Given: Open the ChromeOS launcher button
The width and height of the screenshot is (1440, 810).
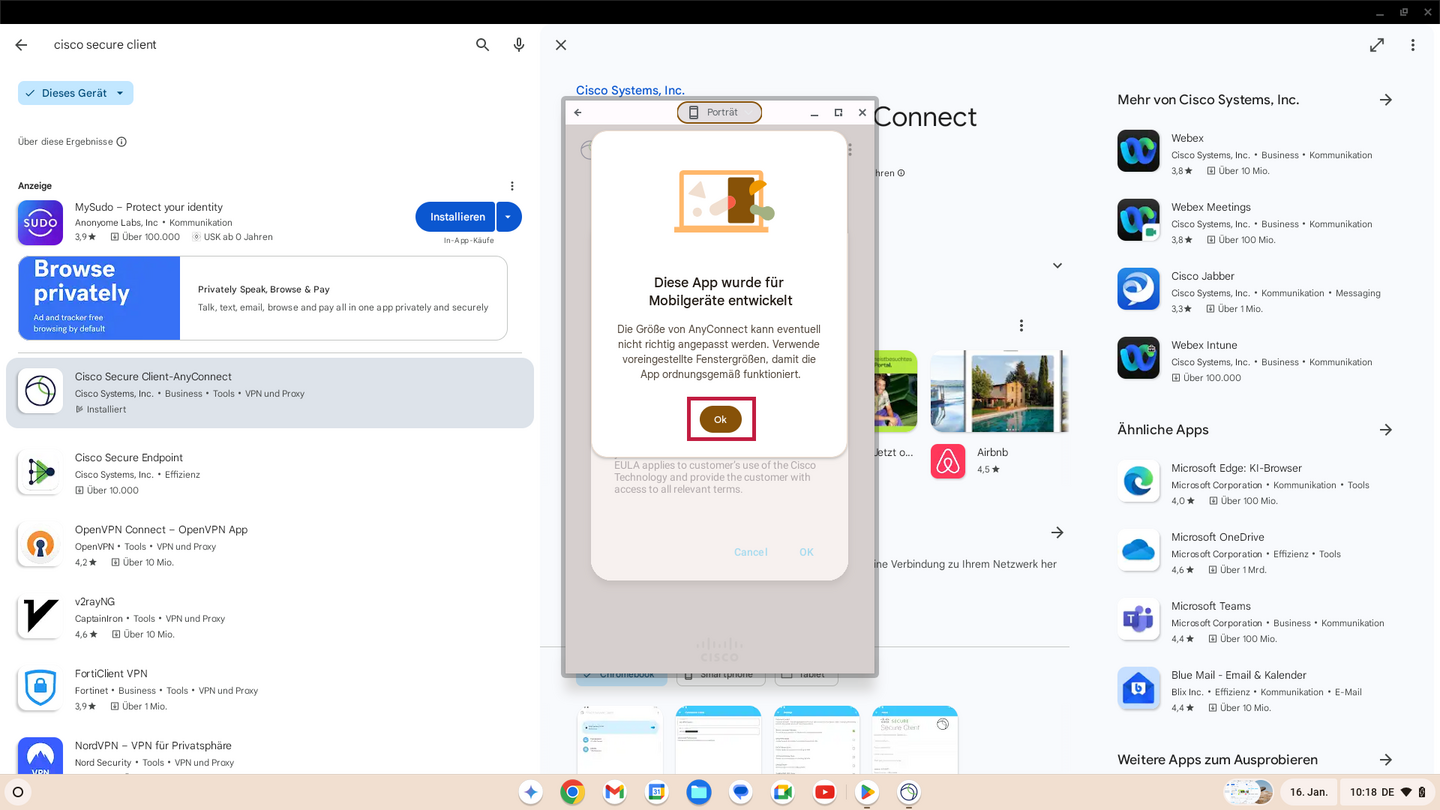Looking at the screenshot, I should 17,792.
